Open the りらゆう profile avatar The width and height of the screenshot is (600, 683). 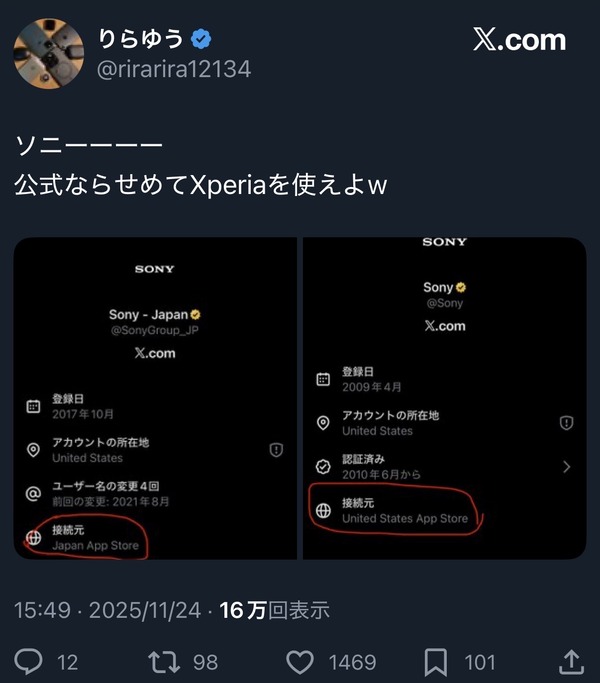pyautogui.click(x=48, y=54)
